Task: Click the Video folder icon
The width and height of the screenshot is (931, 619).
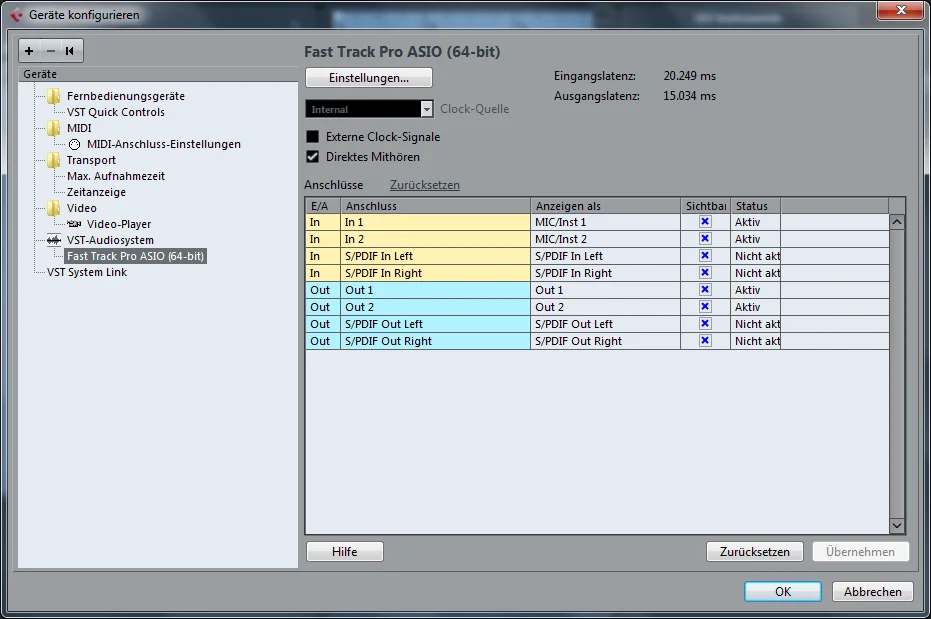Action: click(53, 208)
